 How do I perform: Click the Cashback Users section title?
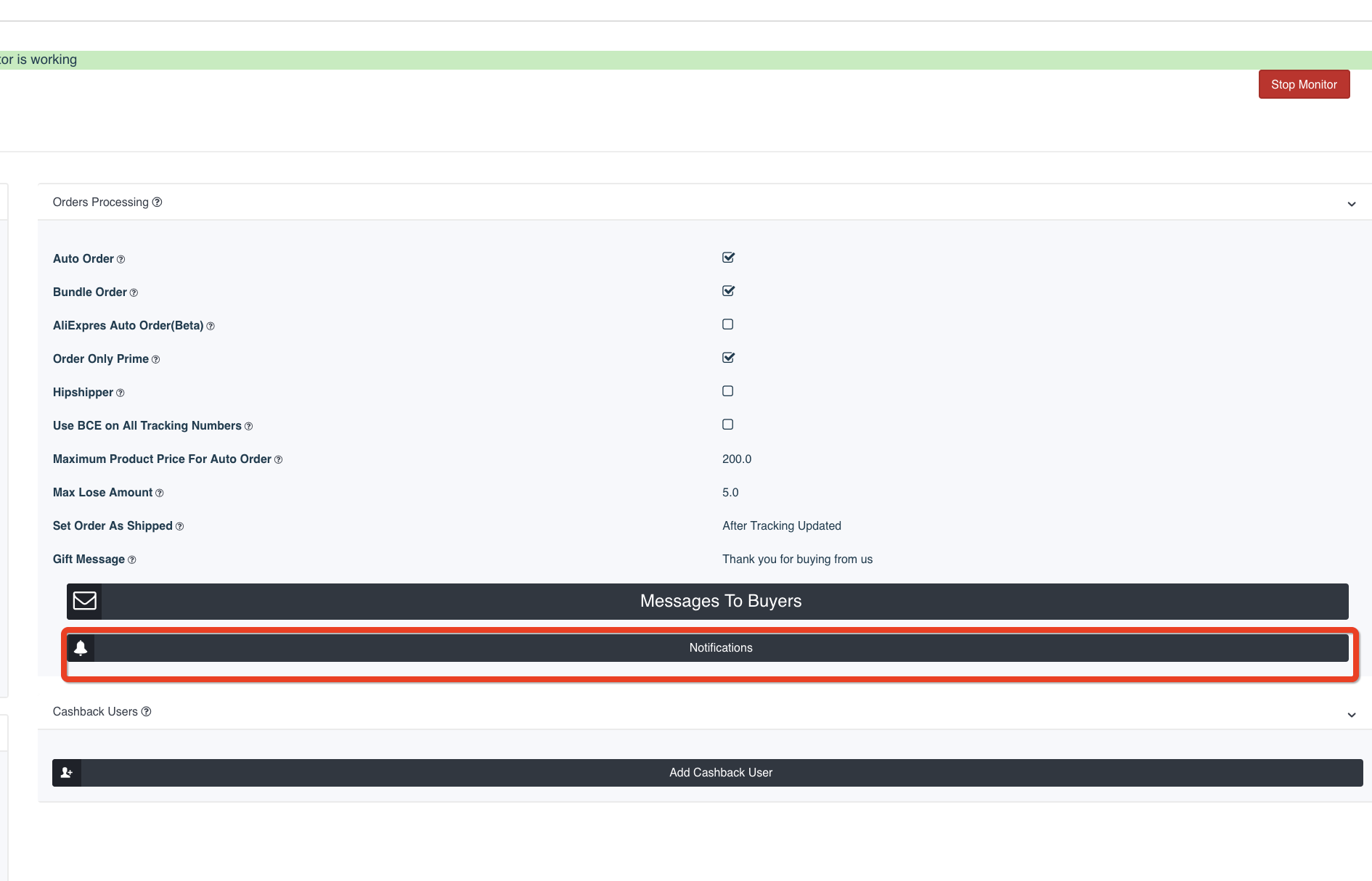click(95, 712)
